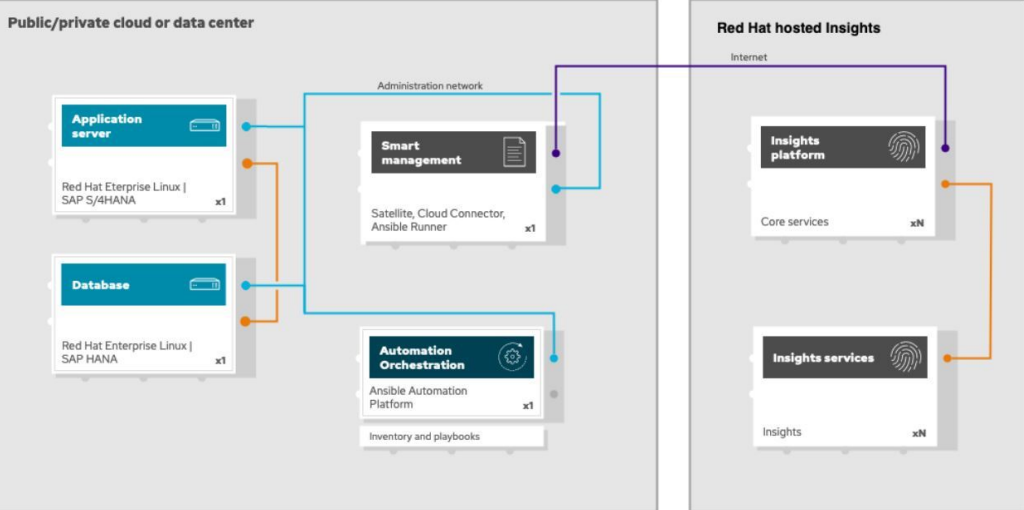1024x510 pixels.
Task: Click the 'Administration network' line label
Action: point(430,86)
